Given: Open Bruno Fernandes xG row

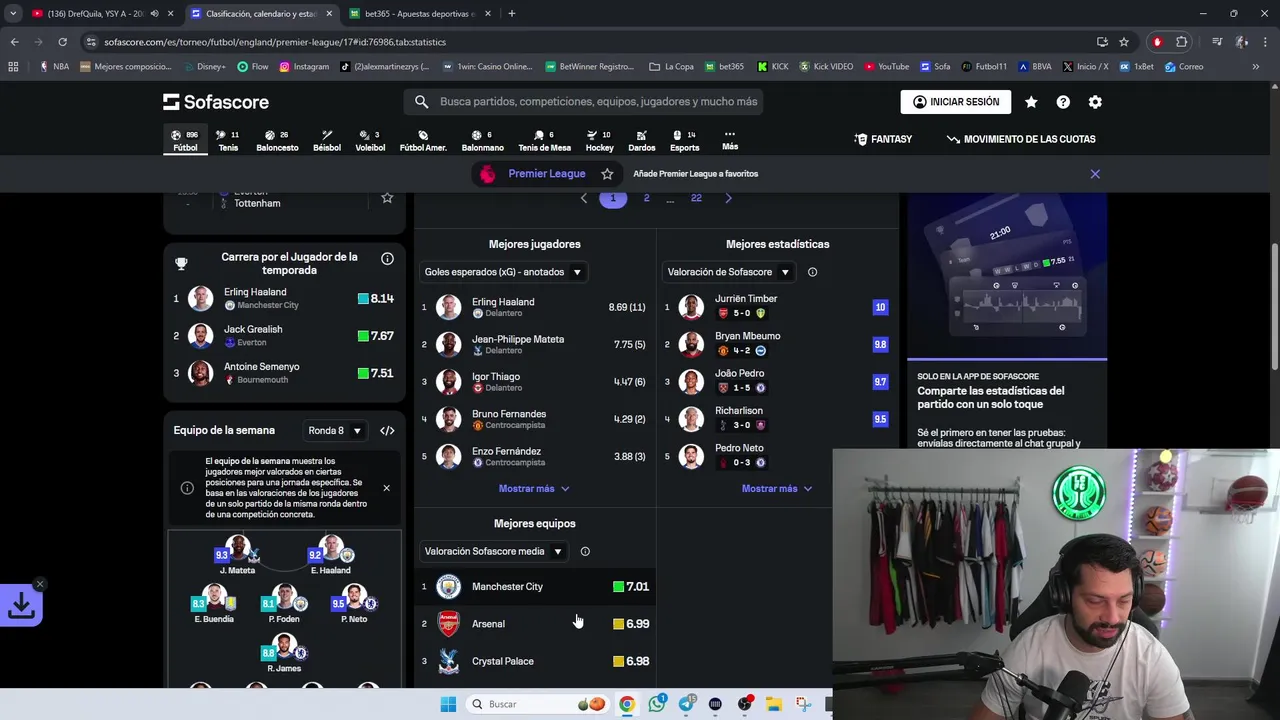Looking at the screenshot, I should [x=535, y=419].
